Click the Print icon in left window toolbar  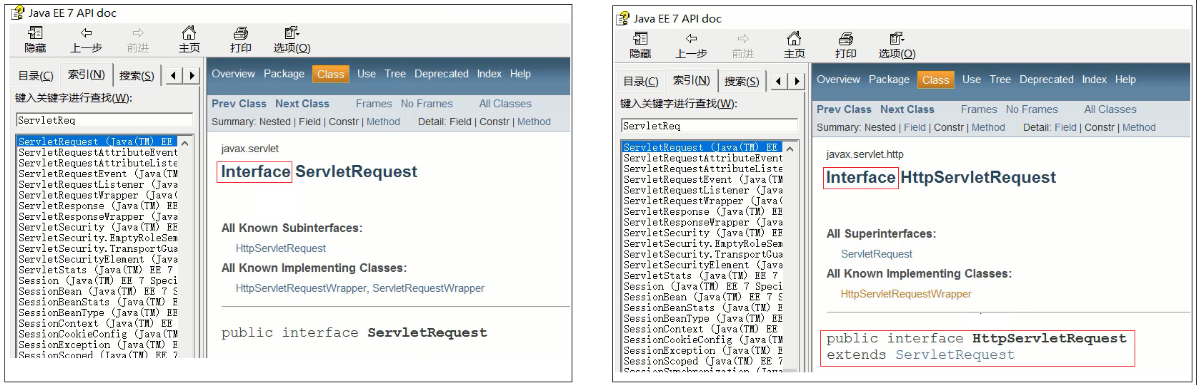tap(240, 33)
